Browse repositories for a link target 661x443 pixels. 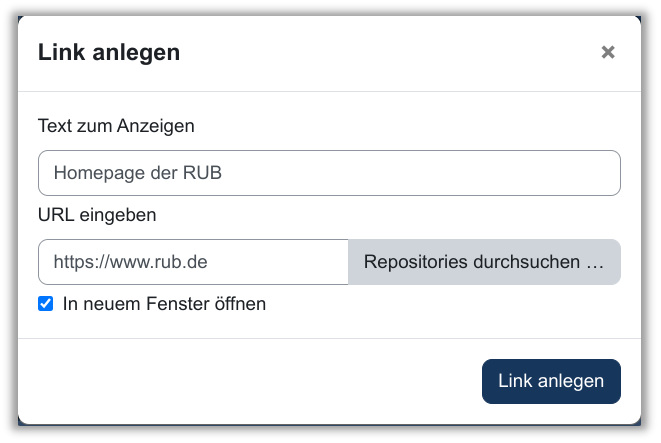[484, 262]
